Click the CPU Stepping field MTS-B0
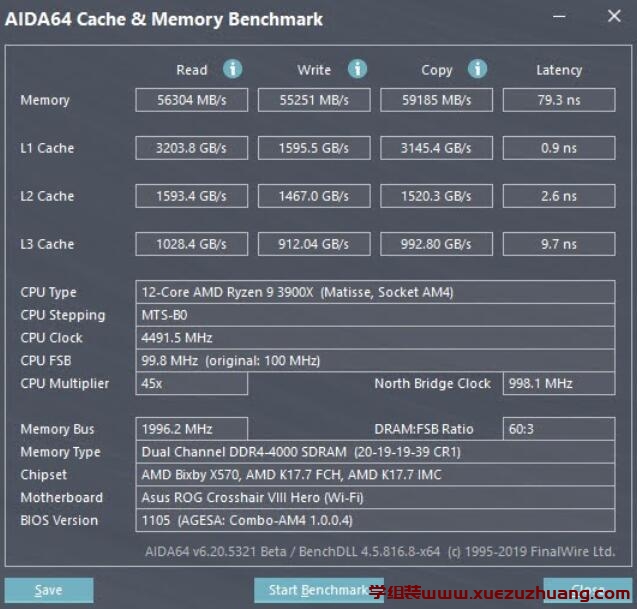Viewport: 637px width, 609px height. 375,315
